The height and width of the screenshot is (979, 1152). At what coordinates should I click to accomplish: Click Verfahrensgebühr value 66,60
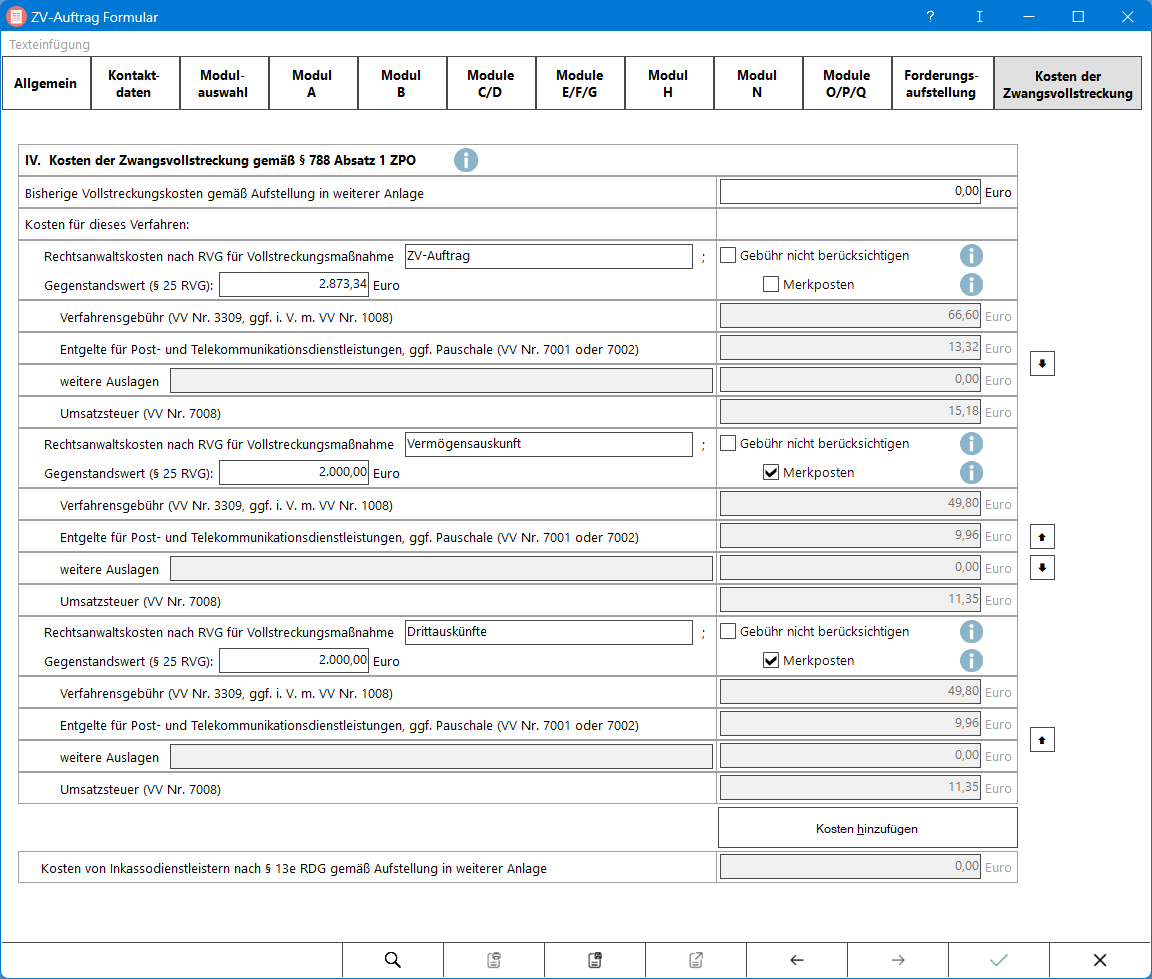(850, 316)
